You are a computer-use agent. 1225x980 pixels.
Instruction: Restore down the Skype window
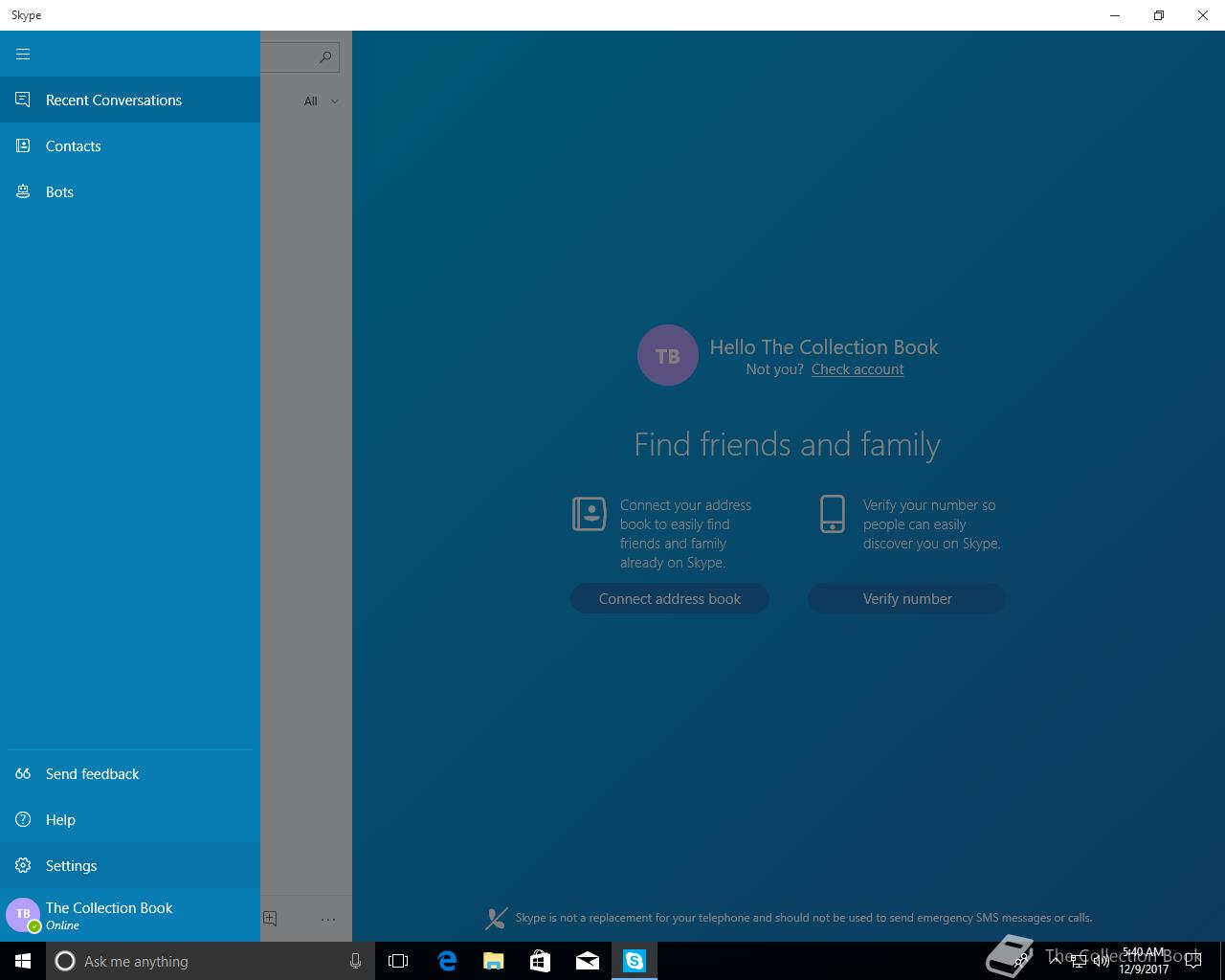(1159, 15)
